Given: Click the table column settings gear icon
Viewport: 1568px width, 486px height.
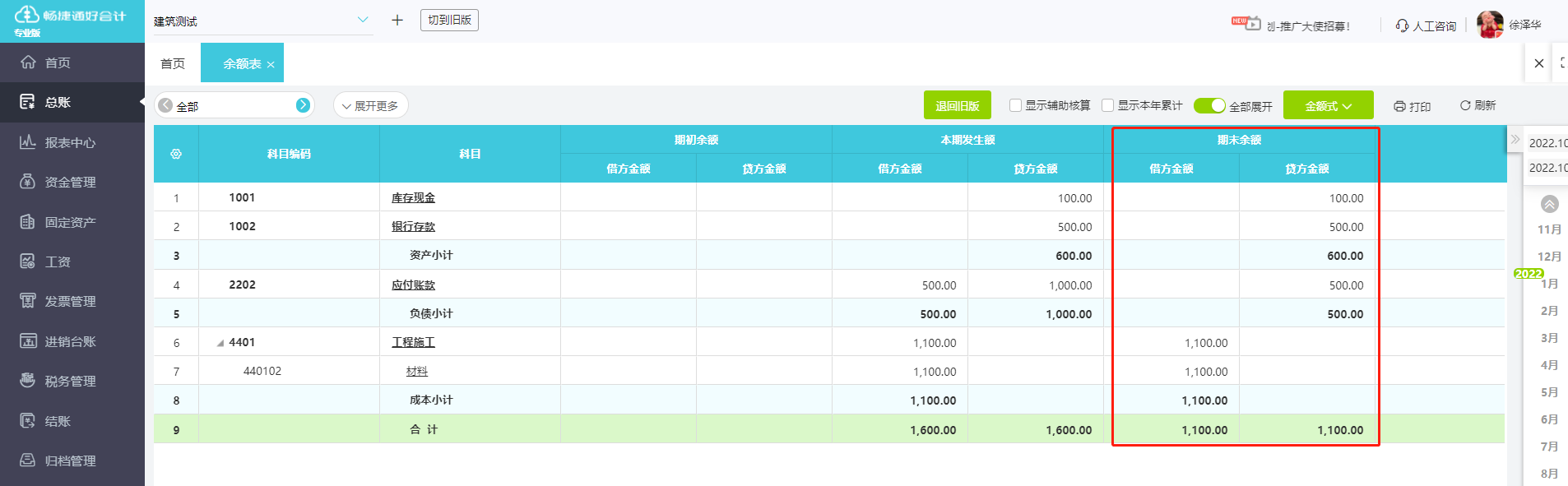Looking at the screenshot, I should (x=176, y=154).
